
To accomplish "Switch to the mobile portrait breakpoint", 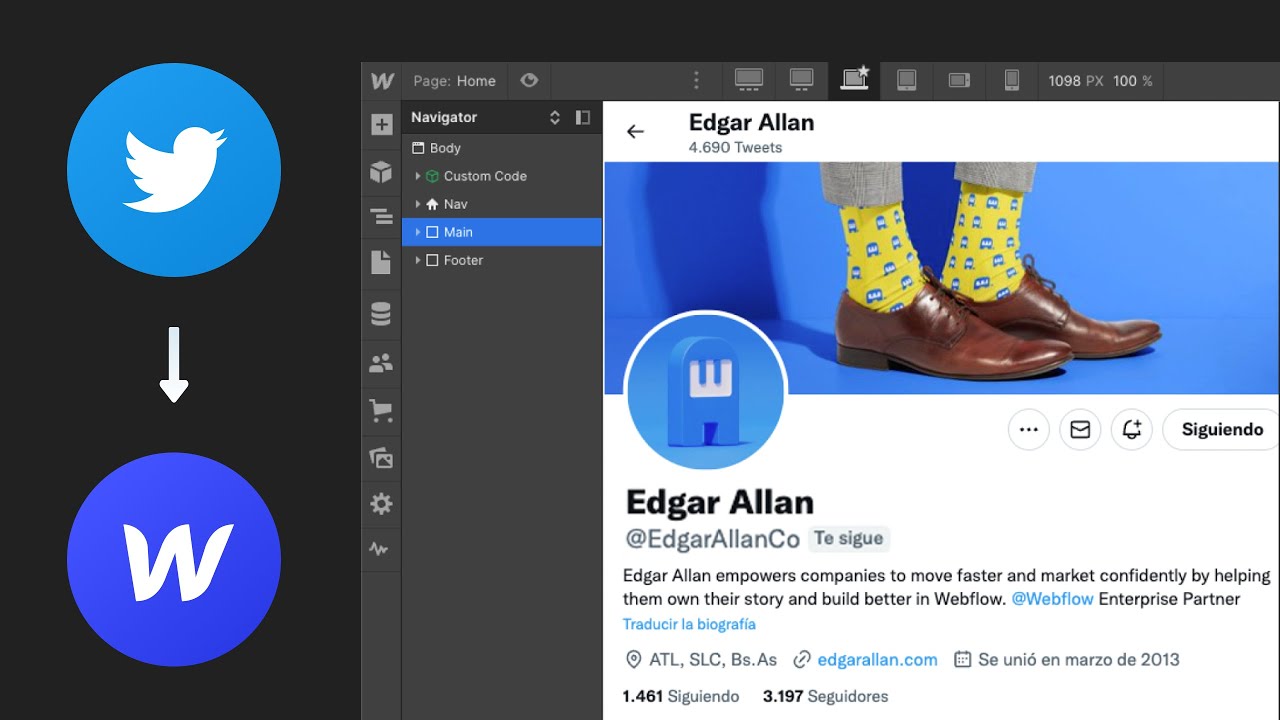I will click(x=1011, y=80).
